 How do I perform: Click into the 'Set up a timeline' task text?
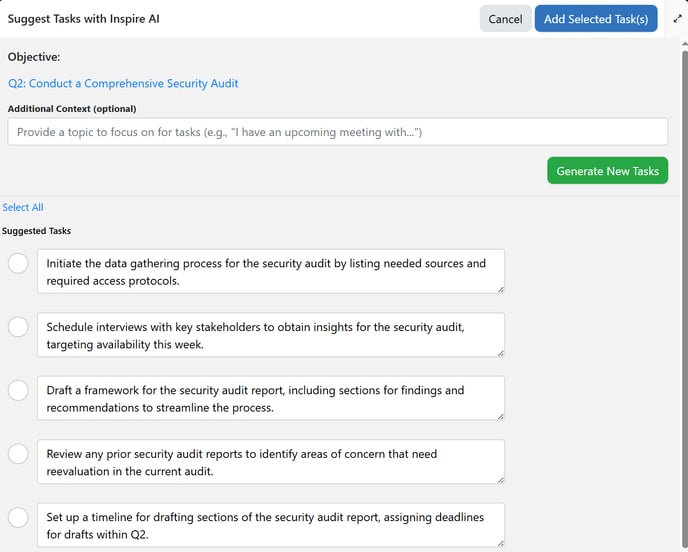tap(266, 525)
